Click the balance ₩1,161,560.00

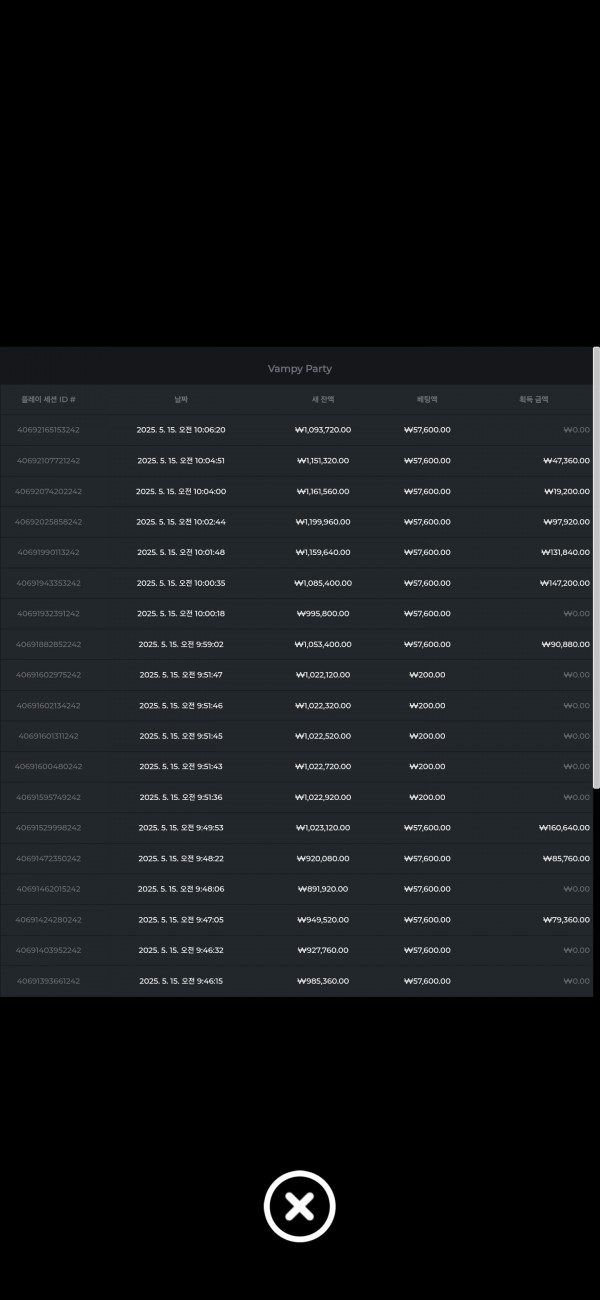pyautogui.click(x=323, y=492)
